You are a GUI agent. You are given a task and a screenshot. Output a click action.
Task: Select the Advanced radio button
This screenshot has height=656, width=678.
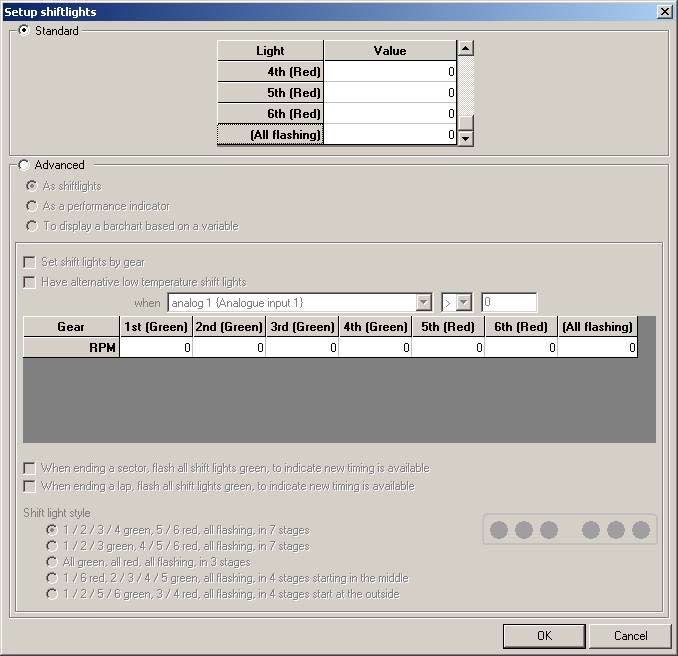25,165
